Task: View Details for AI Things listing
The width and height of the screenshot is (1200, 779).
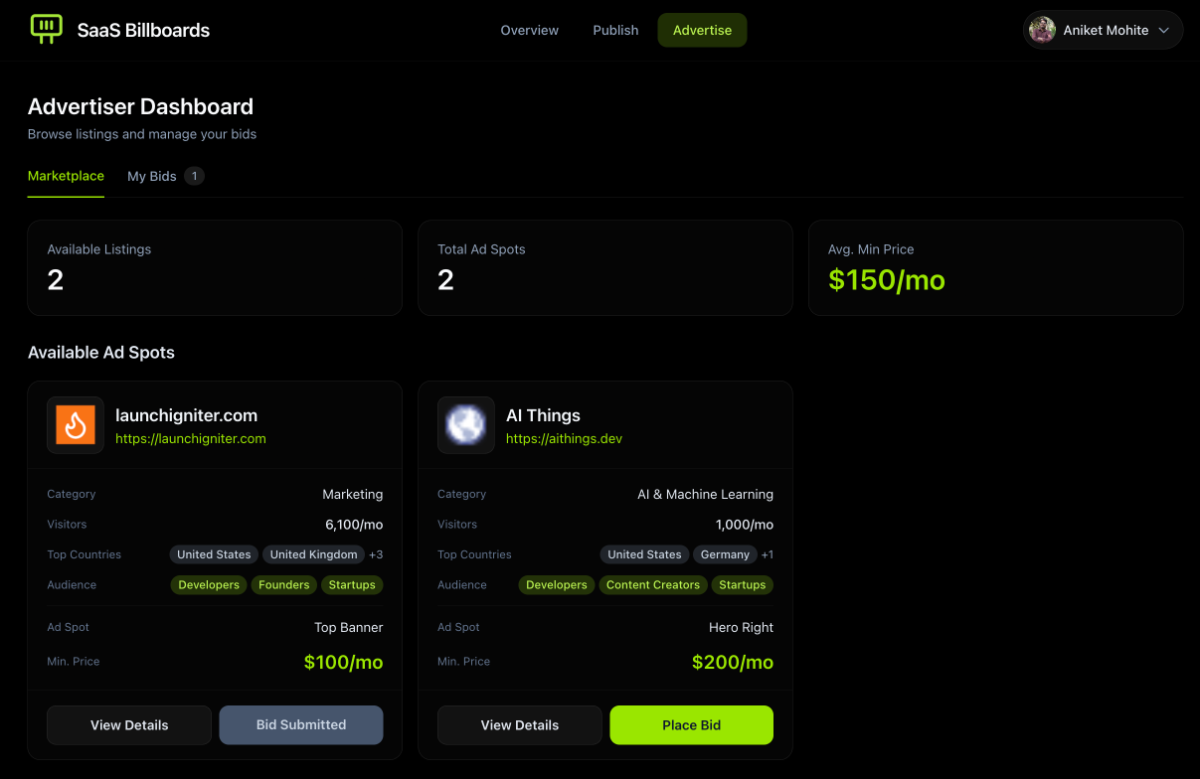Action: 519,725
